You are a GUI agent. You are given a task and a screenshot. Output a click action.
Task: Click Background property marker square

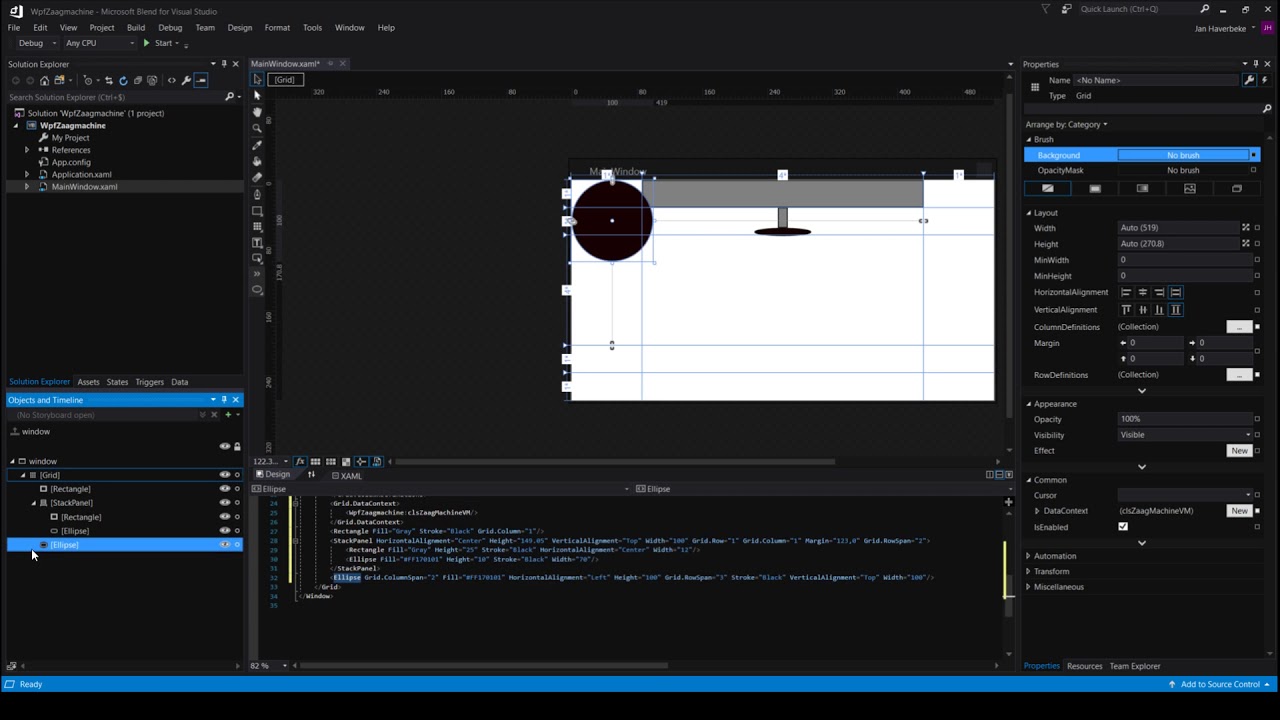tap(1254, 155)
